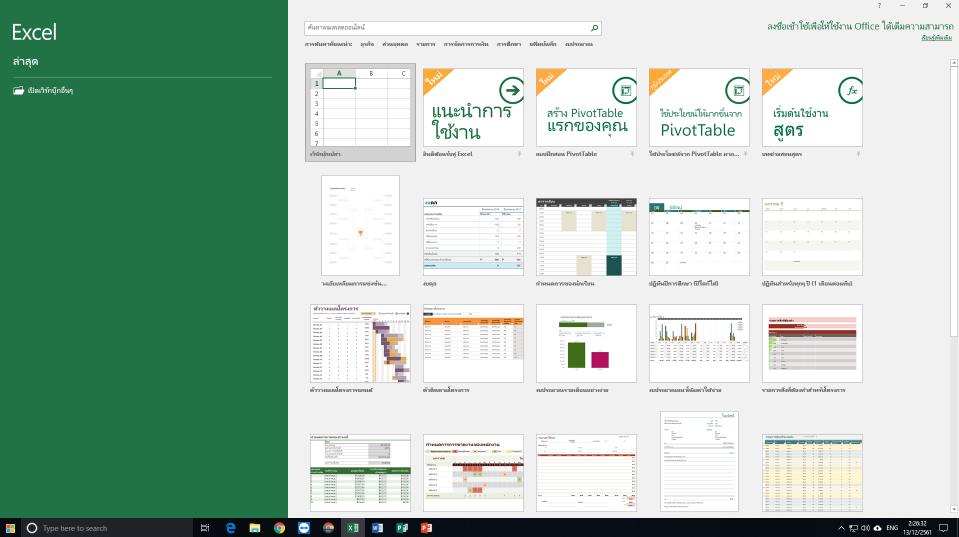Open the simple monthly budget chart template

pos(586,343)
